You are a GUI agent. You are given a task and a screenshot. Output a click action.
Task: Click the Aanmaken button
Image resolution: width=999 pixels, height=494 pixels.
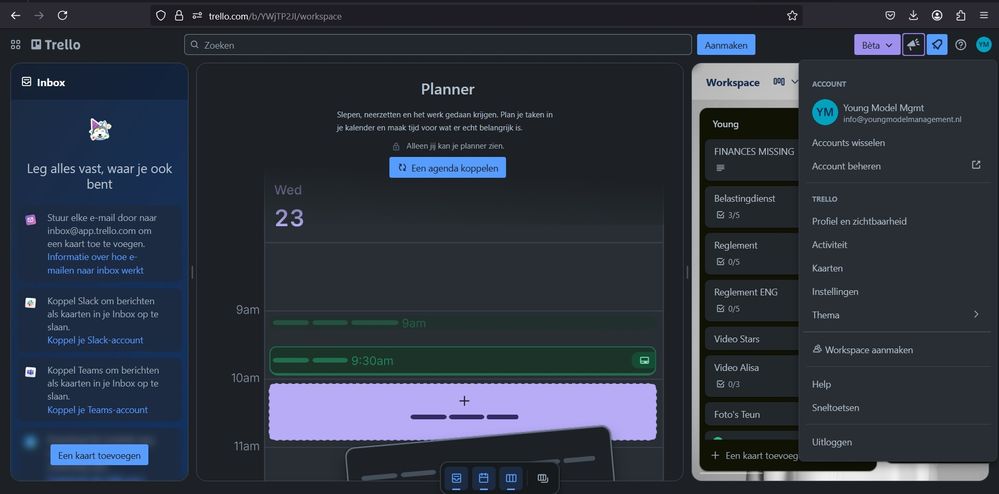(726, 45)
